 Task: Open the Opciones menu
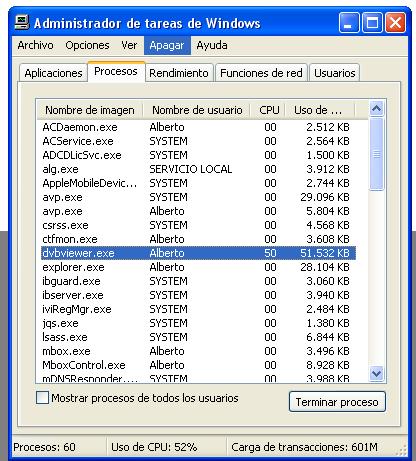pyautogui.click(x=87, y=45)
